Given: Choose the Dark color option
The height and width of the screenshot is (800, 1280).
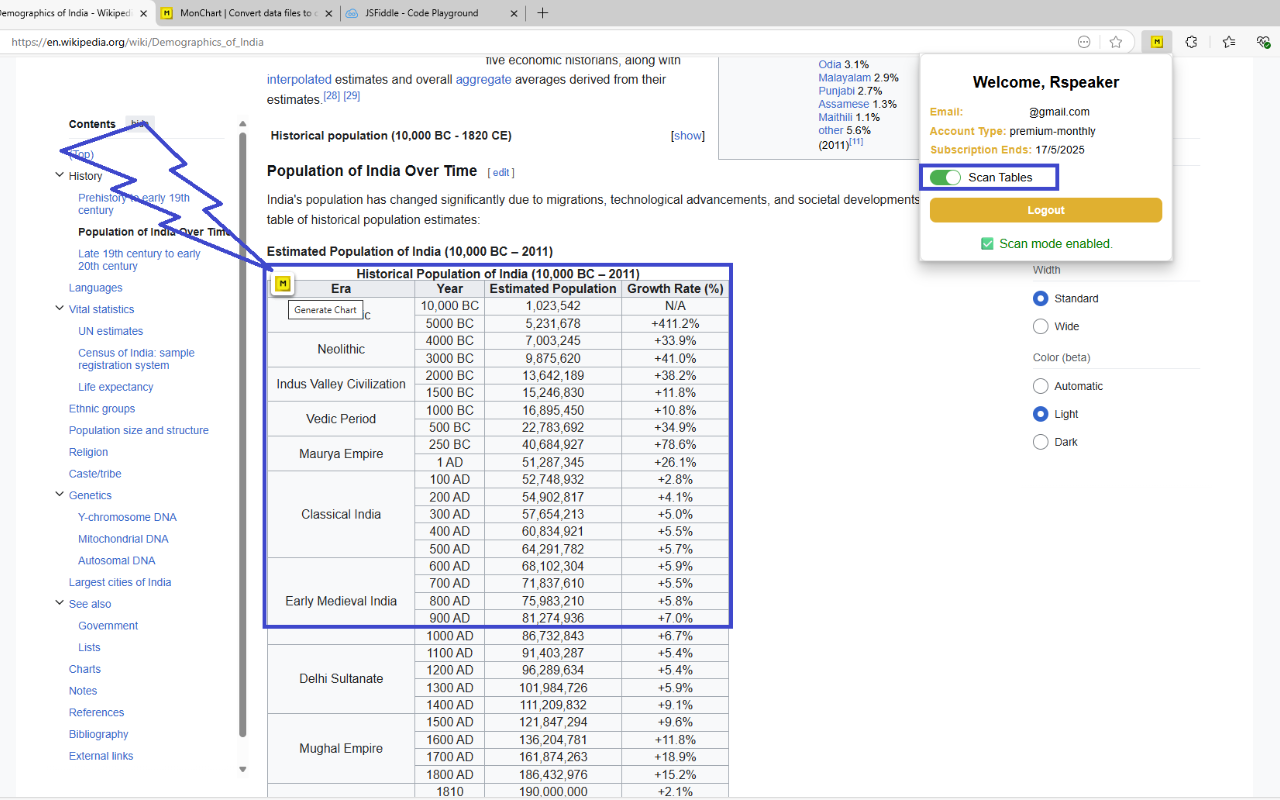Looking at the screenshot, I should click(1040, 441).
